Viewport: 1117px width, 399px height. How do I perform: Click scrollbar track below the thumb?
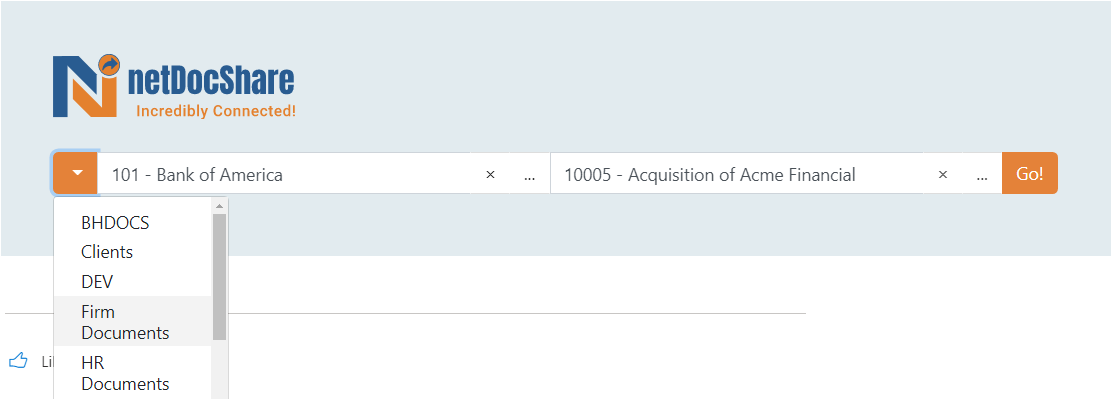pyautogui.click(x=219, y=369)
